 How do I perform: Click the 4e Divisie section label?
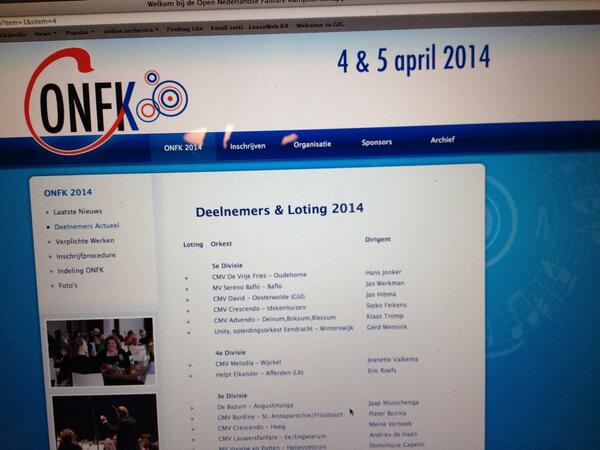[230, 353]
